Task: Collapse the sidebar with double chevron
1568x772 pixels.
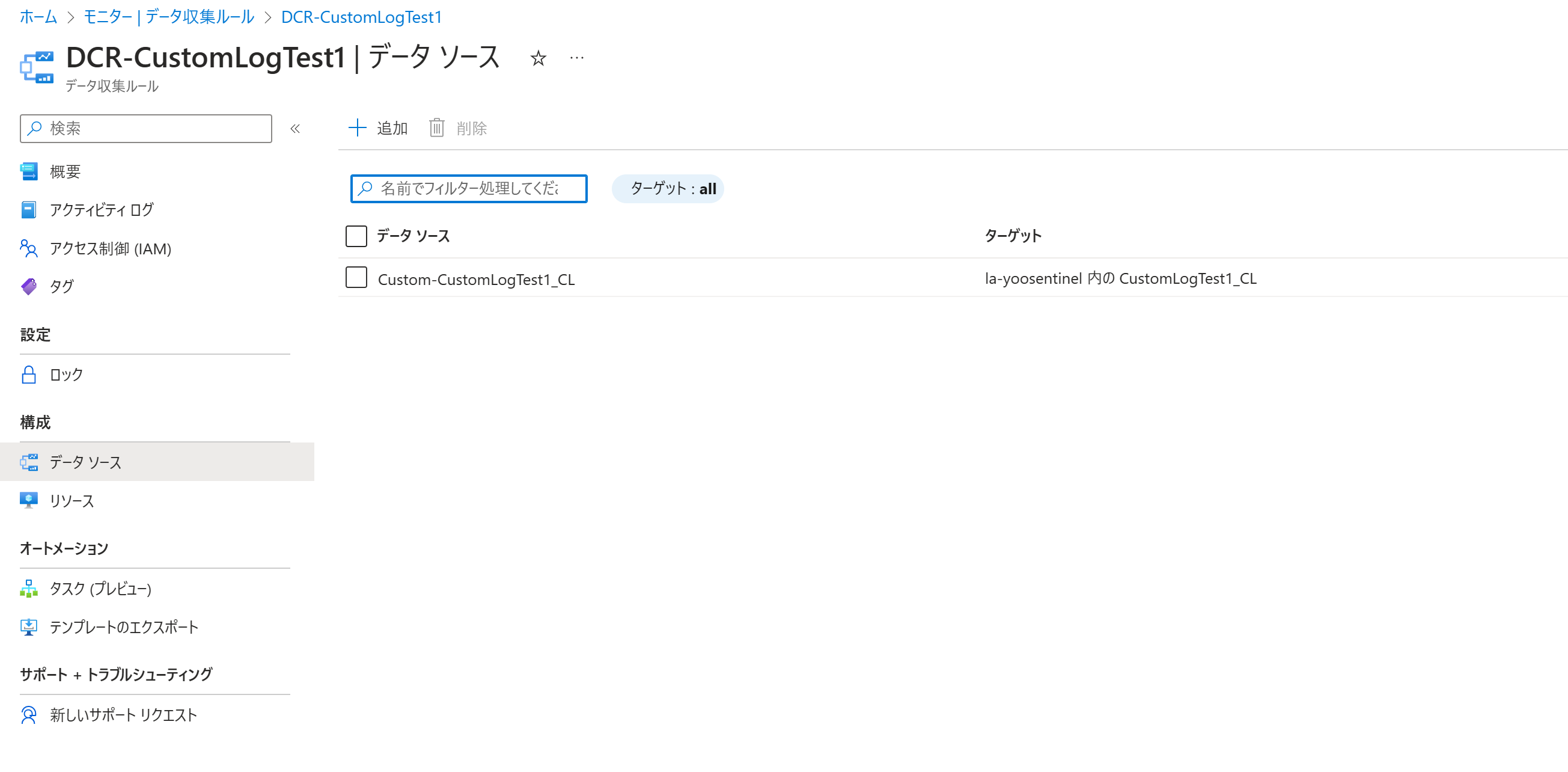Action: pos(295,129)
